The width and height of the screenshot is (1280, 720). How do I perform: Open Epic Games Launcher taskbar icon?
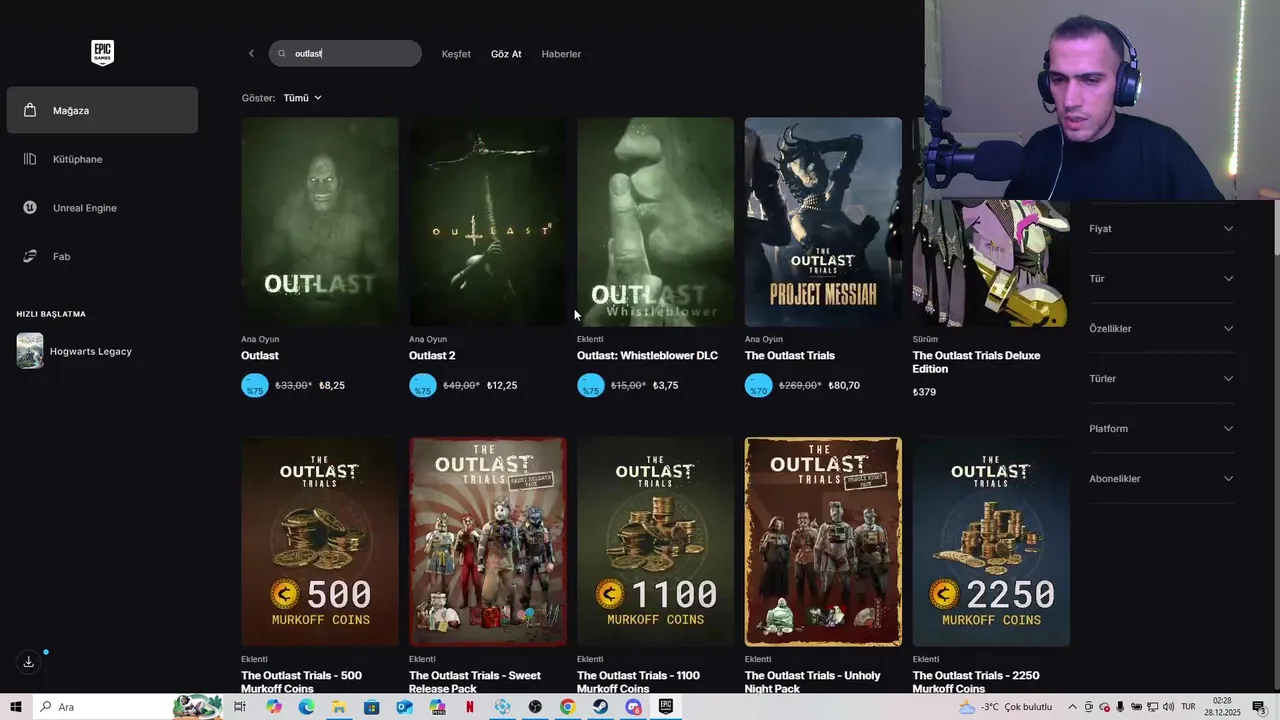666,707
